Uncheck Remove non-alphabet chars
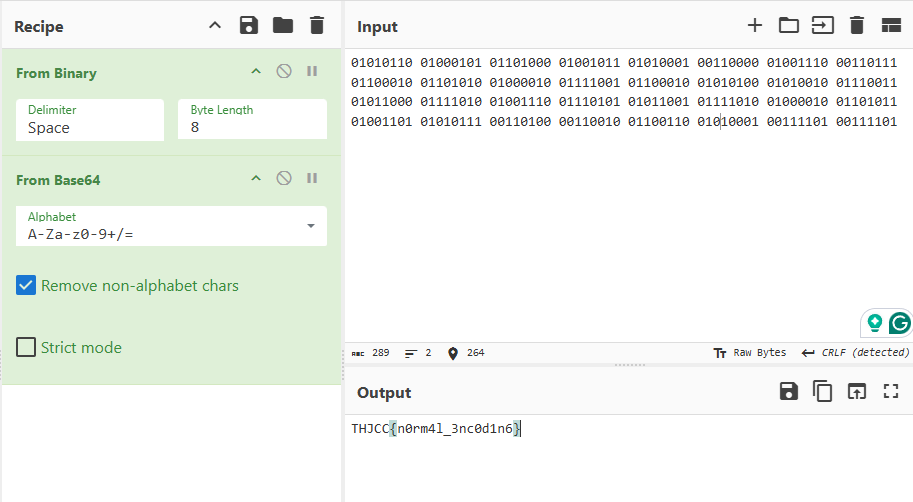913x502 pixels. coord(26,285)
